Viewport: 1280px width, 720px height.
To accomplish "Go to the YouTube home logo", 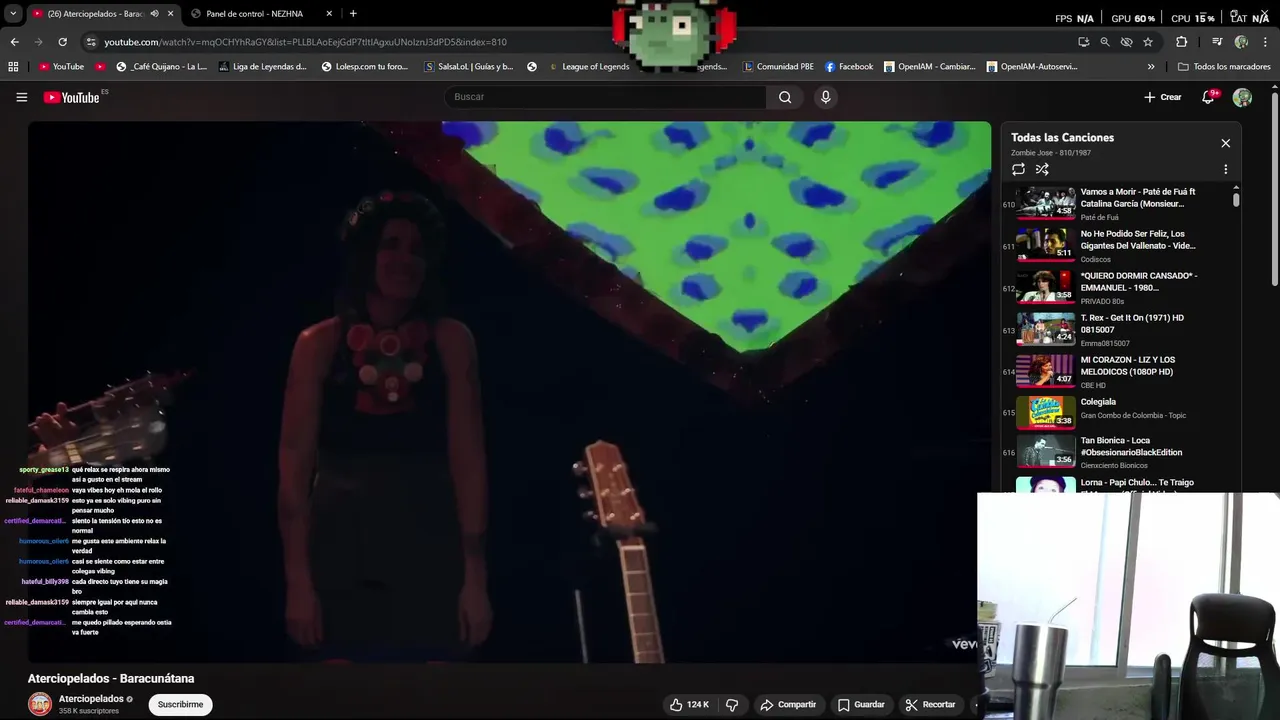I will (x=72, y=97).
